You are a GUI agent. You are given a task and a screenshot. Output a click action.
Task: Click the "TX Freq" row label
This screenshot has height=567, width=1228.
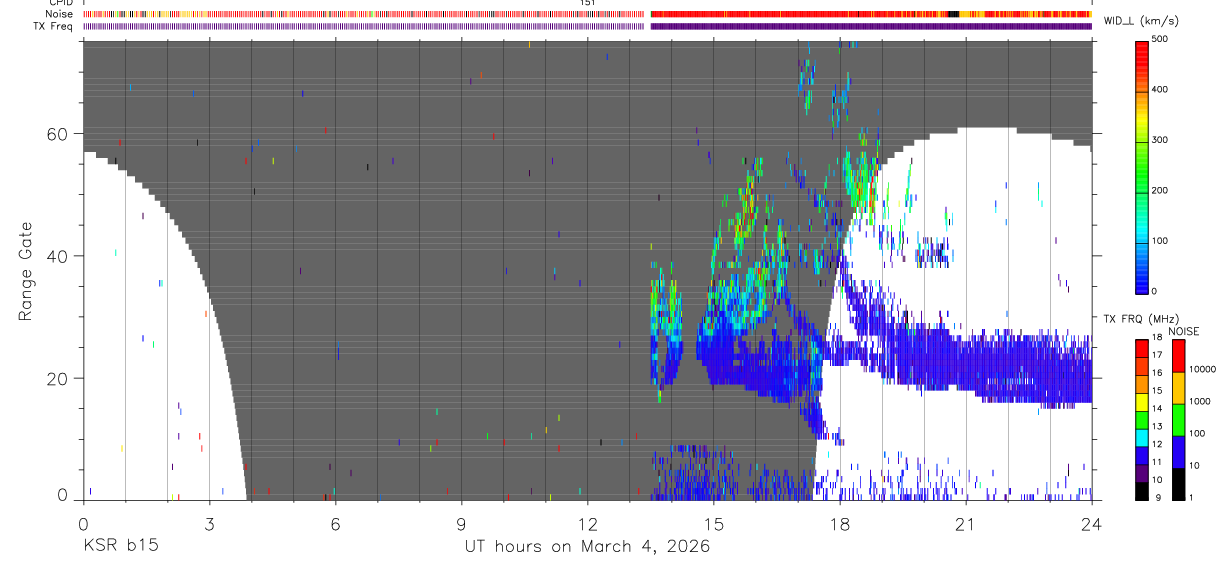[54, 26]
